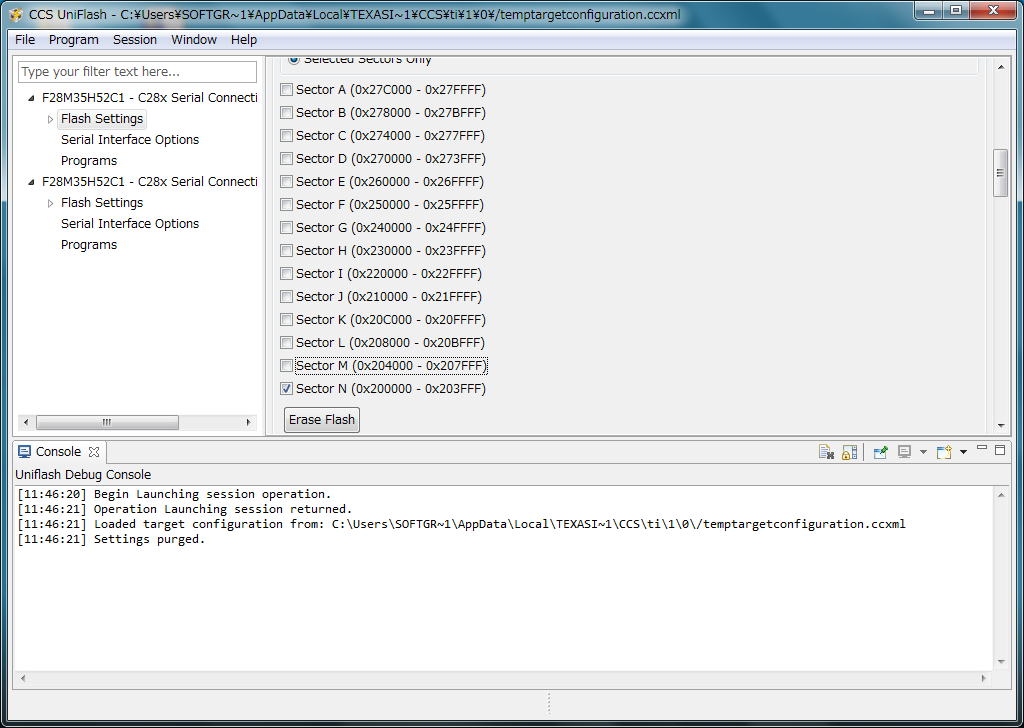
Task: Close the Console tab with the X icon
Action: [x=94, y=452]
